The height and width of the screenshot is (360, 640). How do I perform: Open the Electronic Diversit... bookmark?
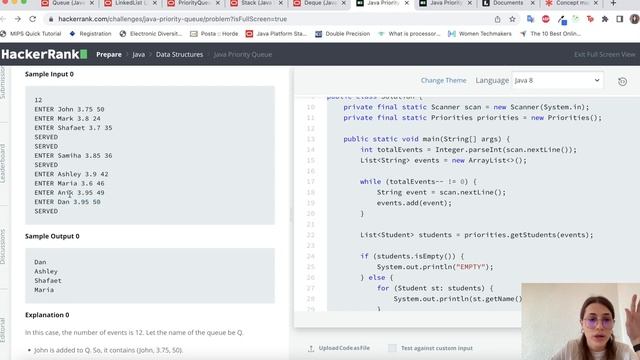pos(151,34)
